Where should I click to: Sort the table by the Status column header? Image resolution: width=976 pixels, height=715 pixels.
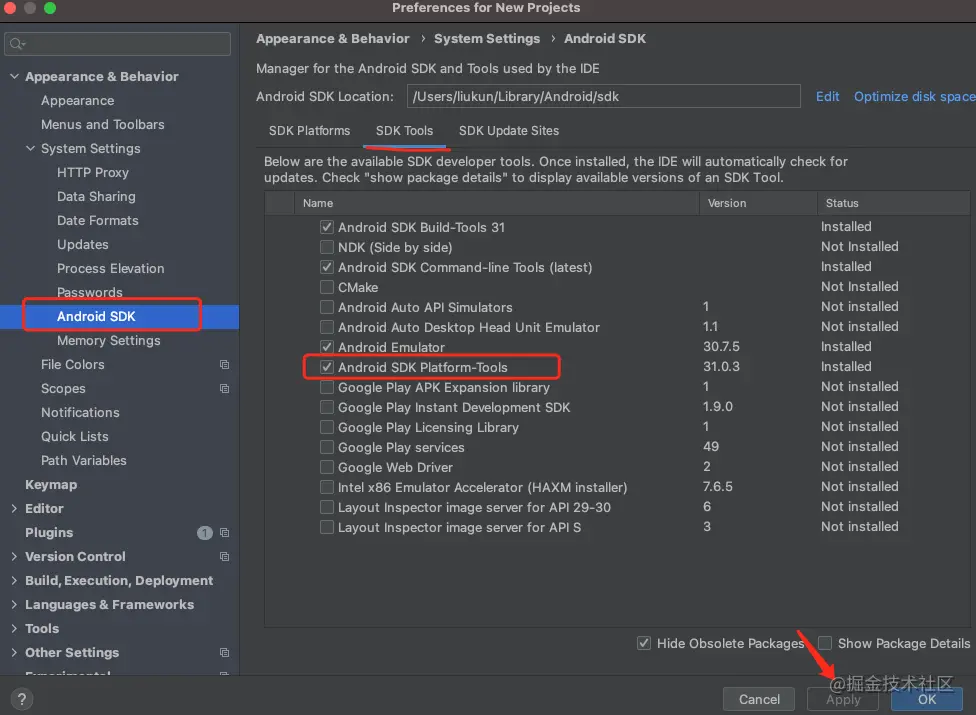tap(893, 203)
